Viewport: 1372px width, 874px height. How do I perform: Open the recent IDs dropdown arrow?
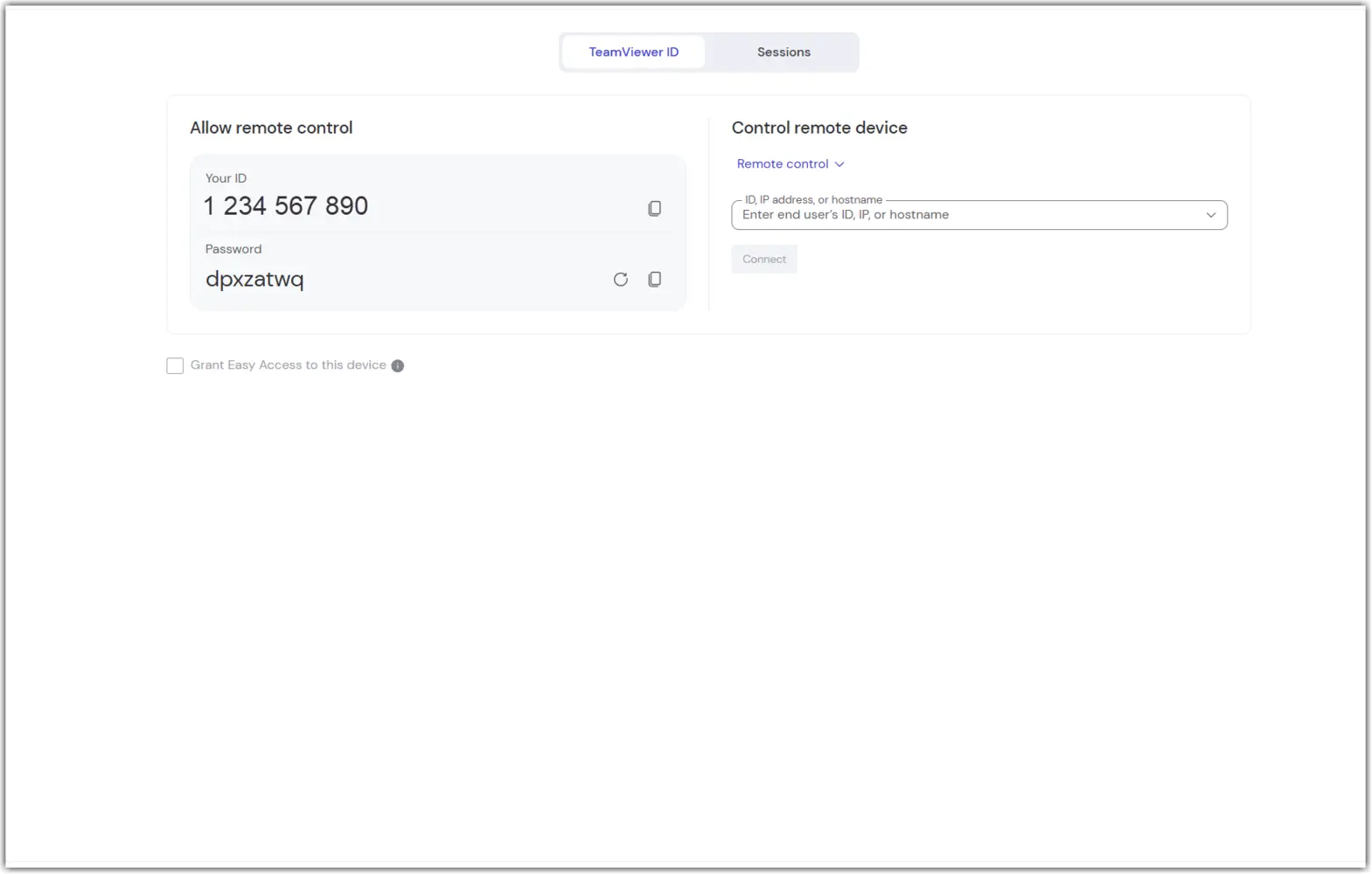click(1211, 215)
